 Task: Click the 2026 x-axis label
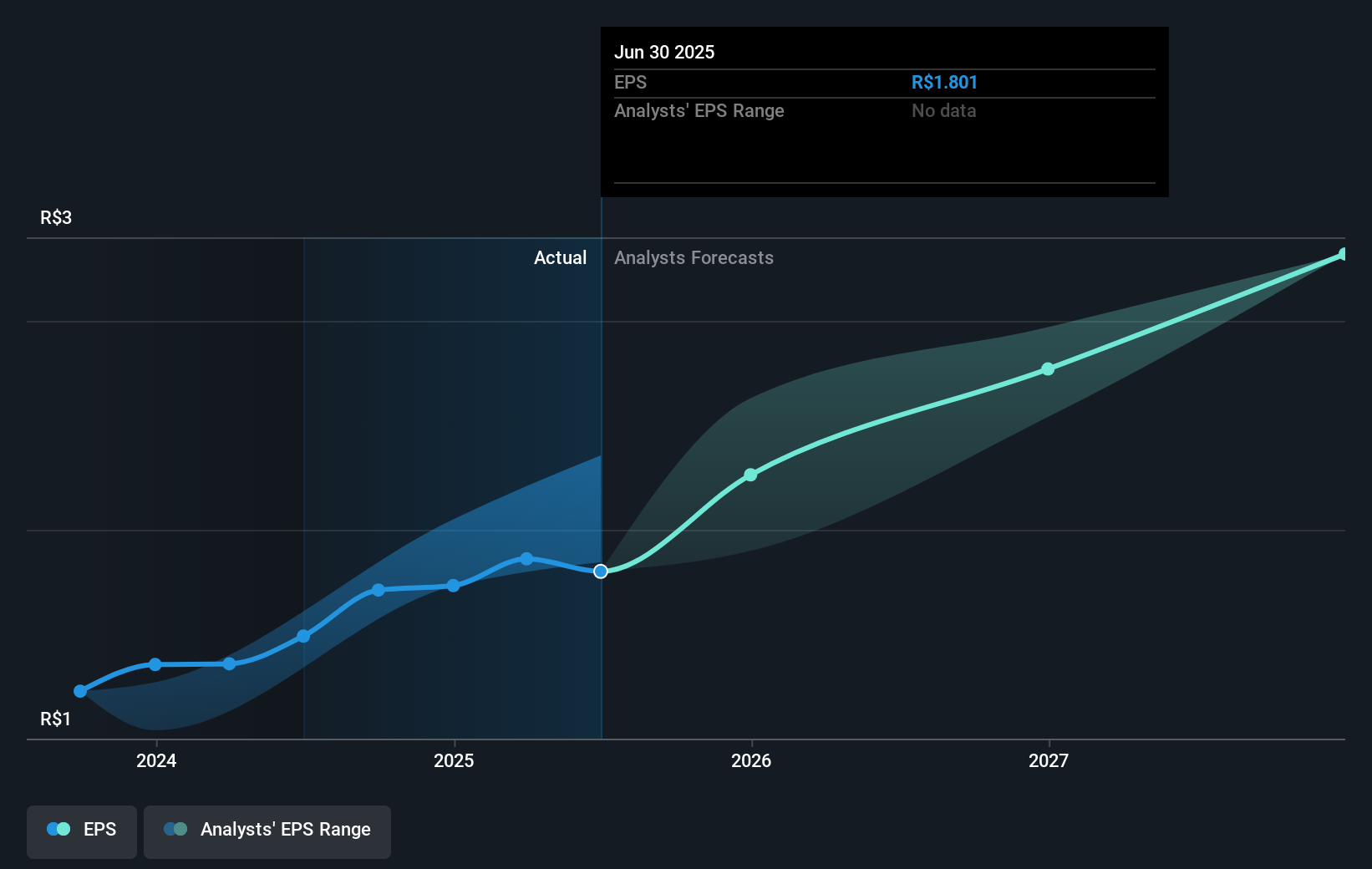point(751,760)
